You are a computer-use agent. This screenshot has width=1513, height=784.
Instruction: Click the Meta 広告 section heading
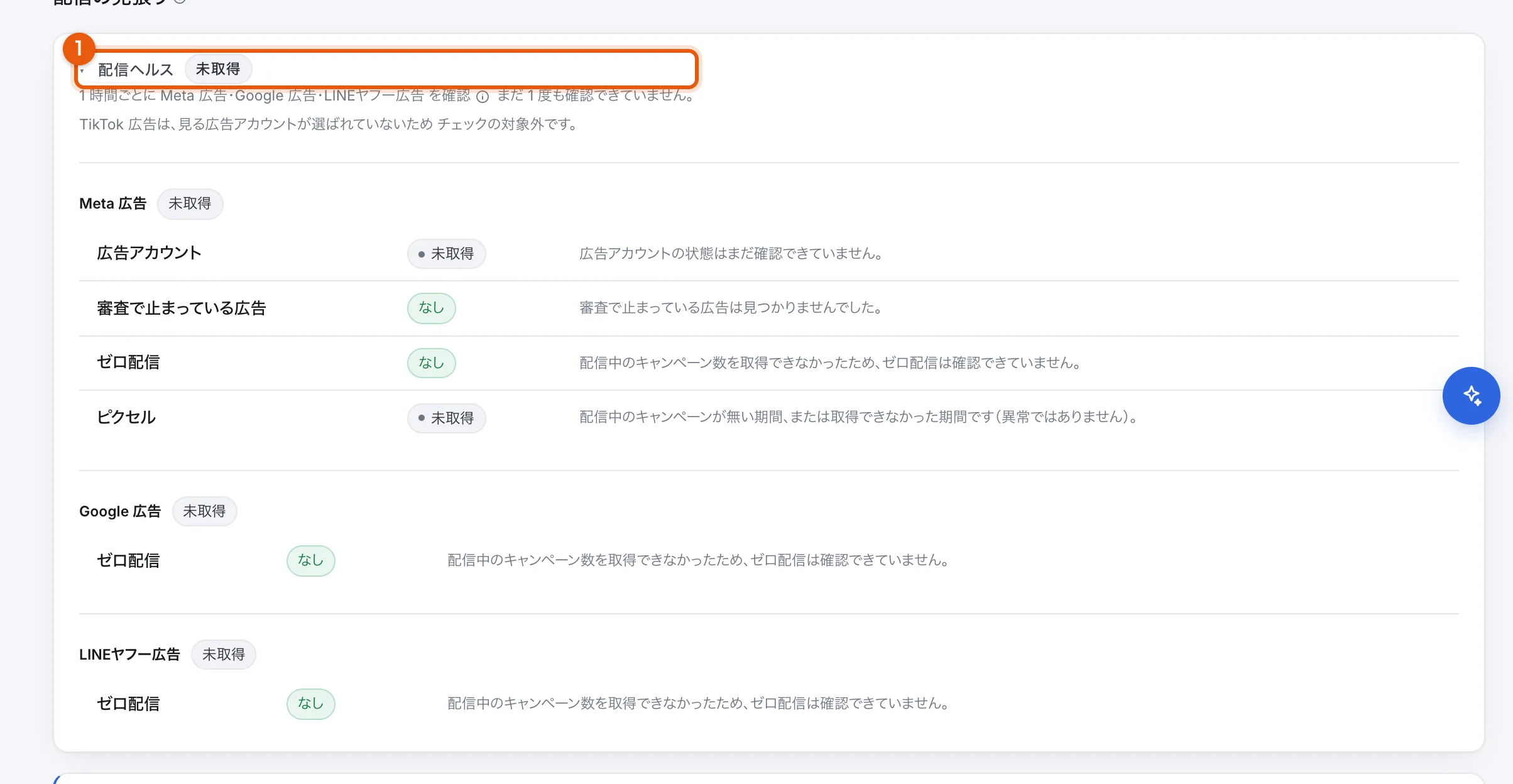[112, 204]
